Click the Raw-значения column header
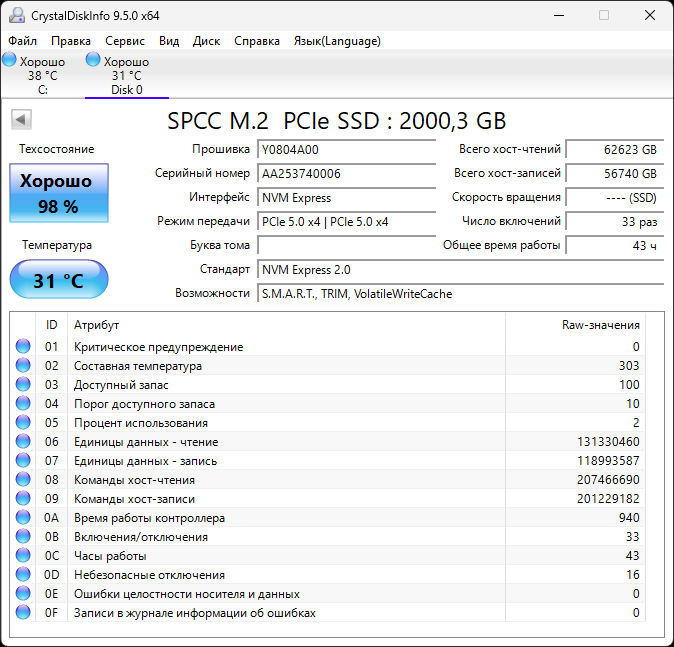This screenshot has width=674, height=647. (x=600, y=325)
